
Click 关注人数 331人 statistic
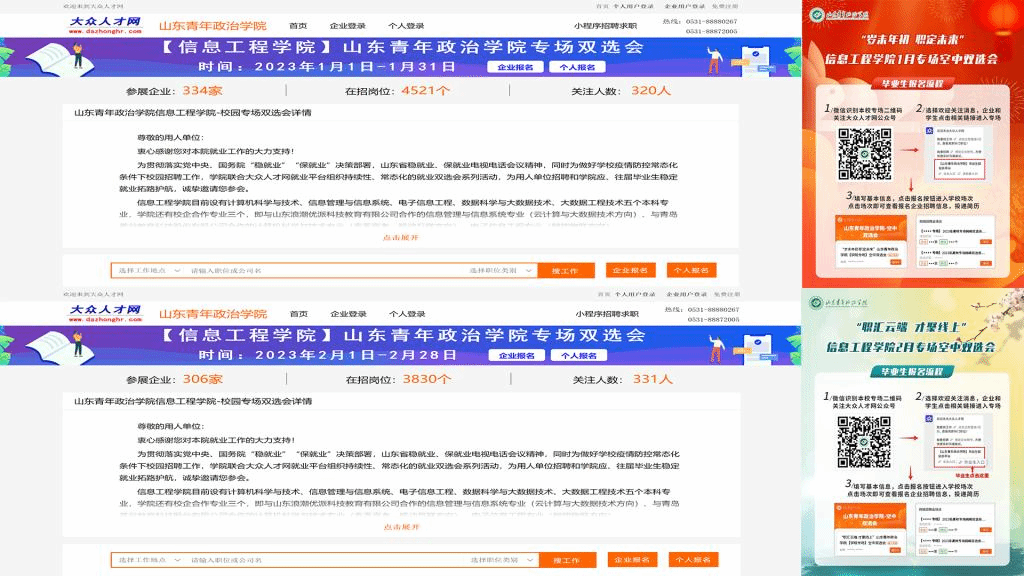[x=622, y=379]
